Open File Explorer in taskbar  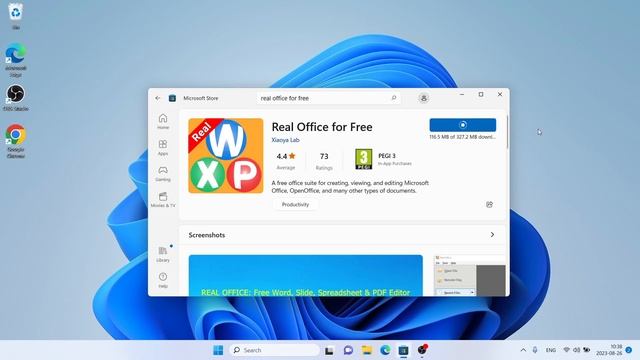click(367, 350)
